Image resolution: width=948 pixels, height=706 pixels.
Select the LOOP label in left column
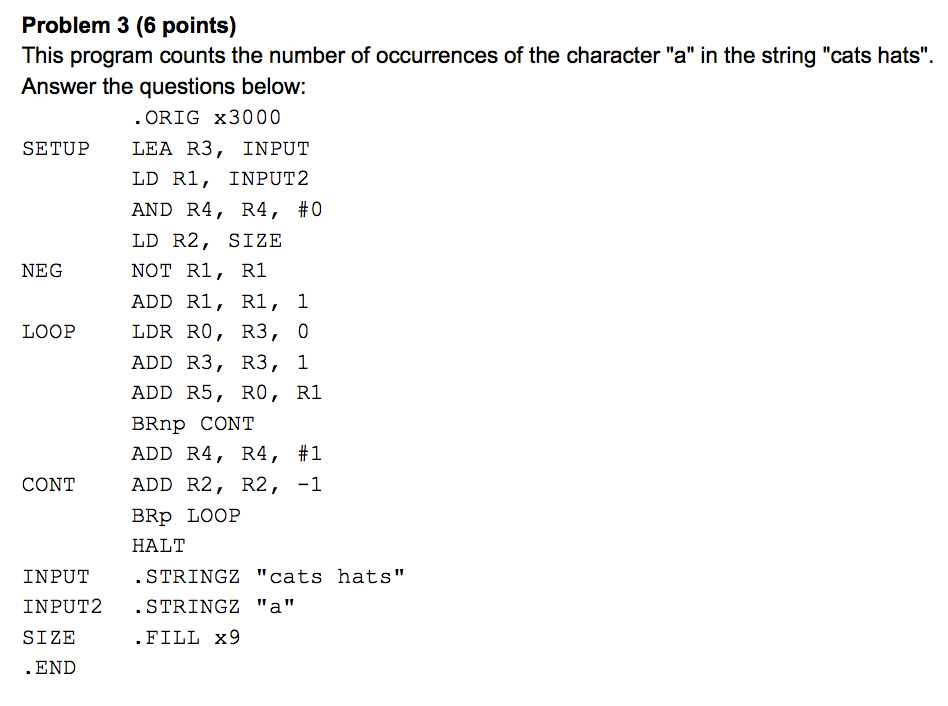[x=48, y=332]
